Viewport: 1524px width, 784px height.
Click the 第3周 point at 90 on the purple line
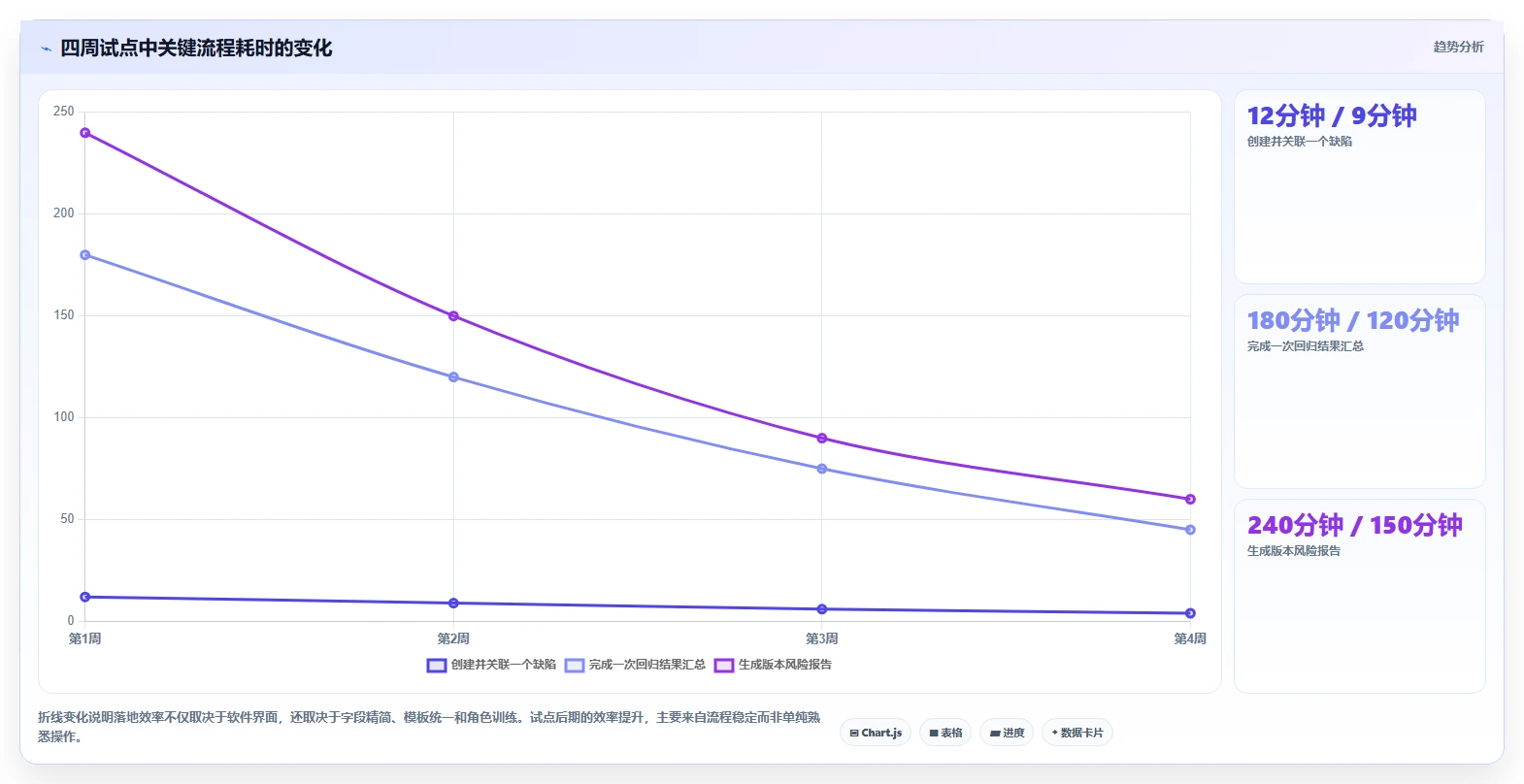pos(822,439)
